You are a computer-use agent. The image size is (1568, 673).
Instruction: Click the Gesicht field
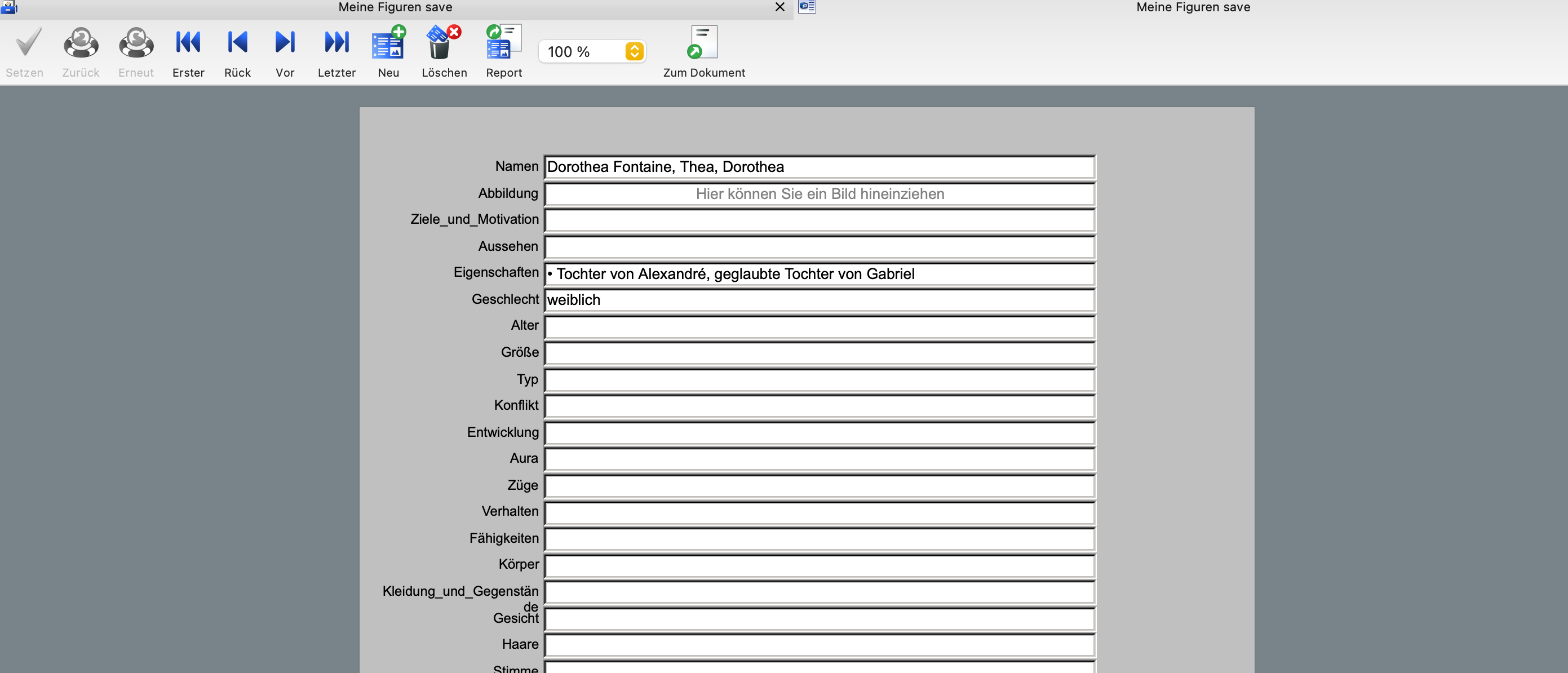(820, 618)
